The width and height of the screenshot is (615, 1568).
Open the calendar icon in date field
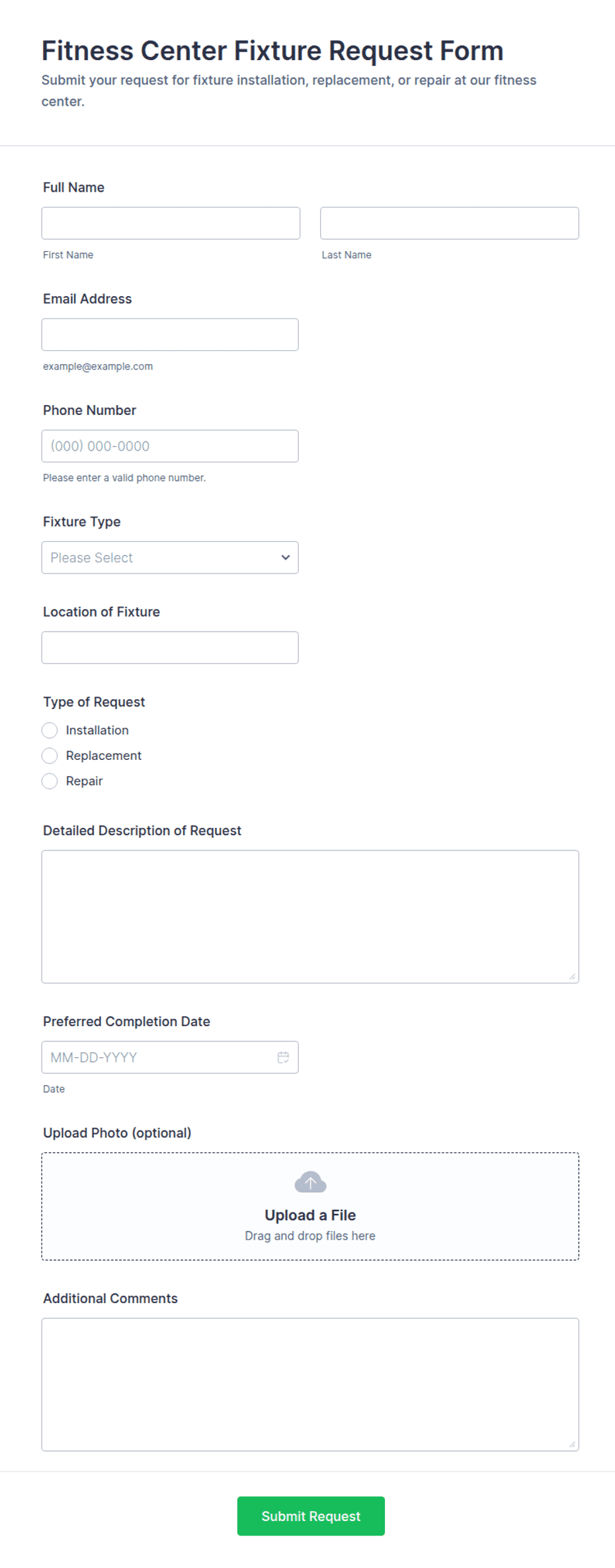[283, 1057]
